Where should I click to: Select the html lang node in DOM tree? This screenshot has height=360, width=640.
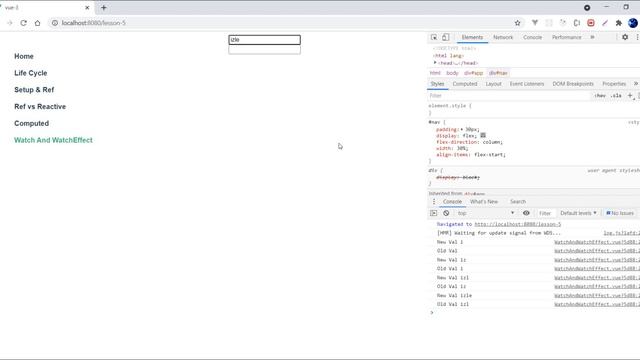tap(448, 56)
